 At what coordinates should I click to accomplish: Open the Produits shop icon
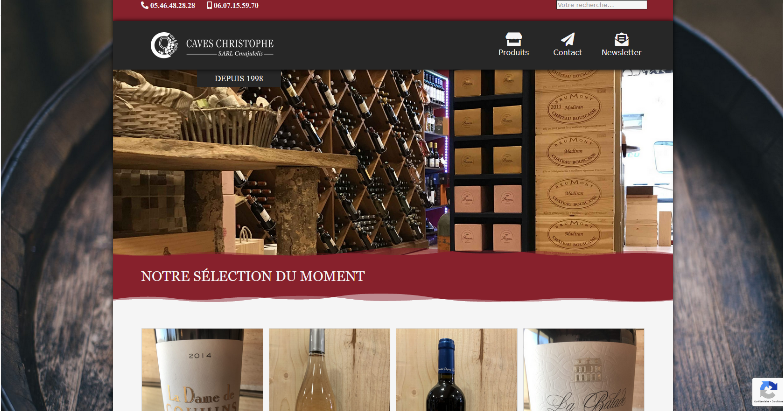tap(513, 39)
